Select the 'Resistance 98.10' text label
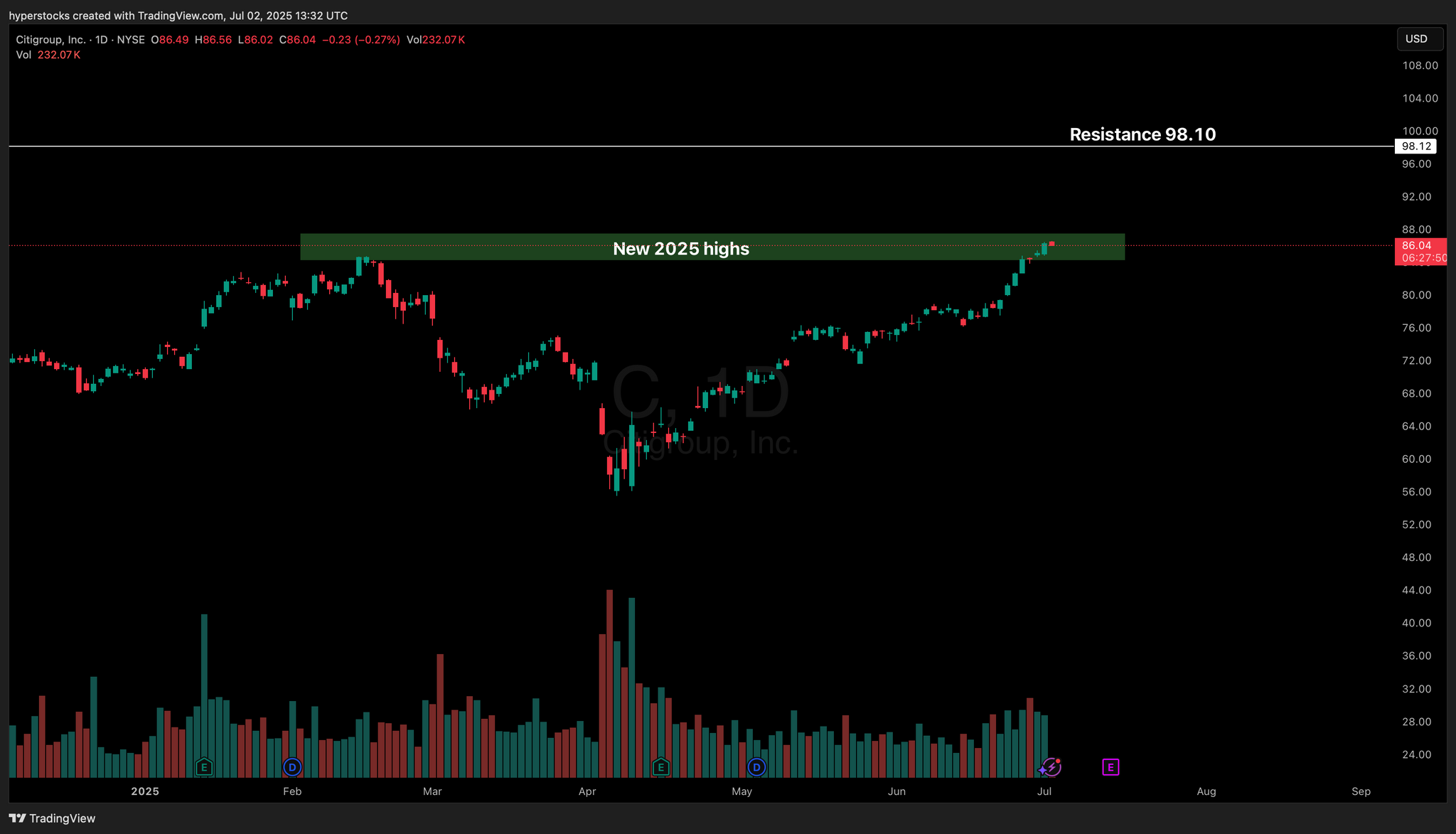This screenshot has height=834, width=1456. [x=1142, y=134]
